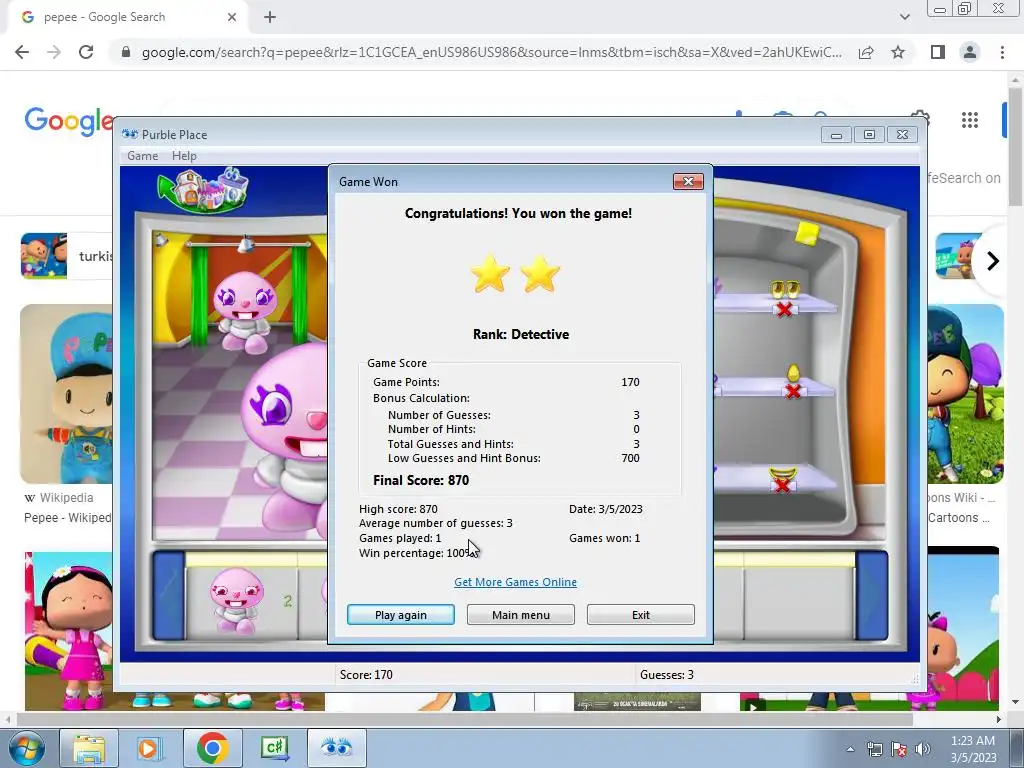Image resolution: width=1024 pixels, height=768 pixels.
Task: Maximize the Purble Place window
Action: (869, 135)
